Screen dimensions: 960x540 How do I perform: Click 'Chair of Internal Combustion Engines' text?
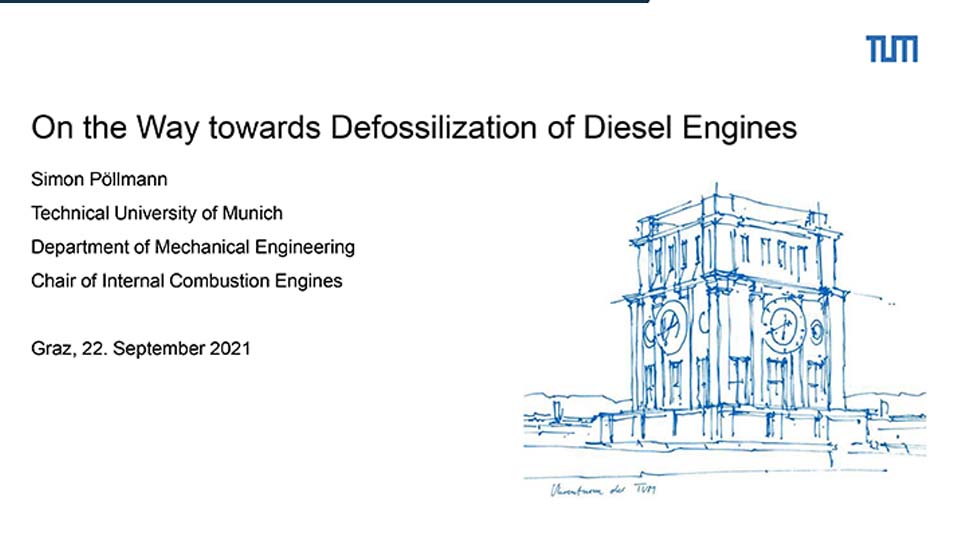click(x=187, y=280)
